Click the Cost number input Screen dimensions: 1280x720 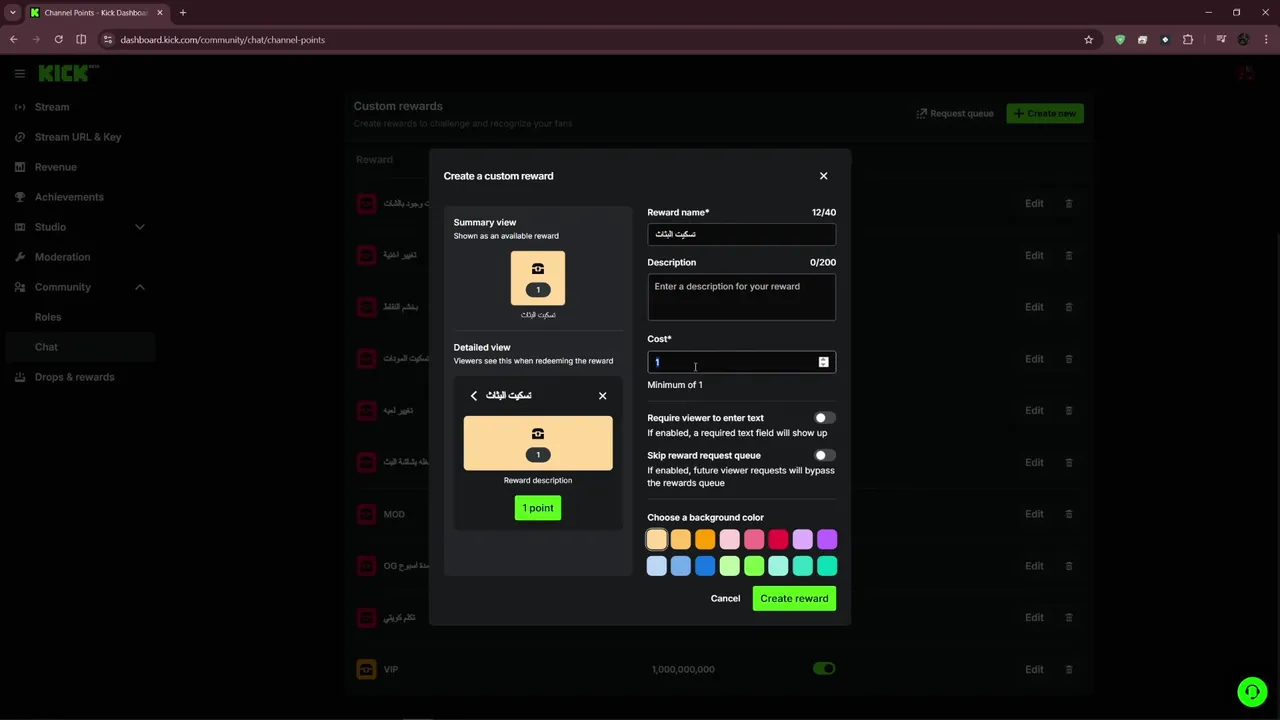click(x=741, y=362)
